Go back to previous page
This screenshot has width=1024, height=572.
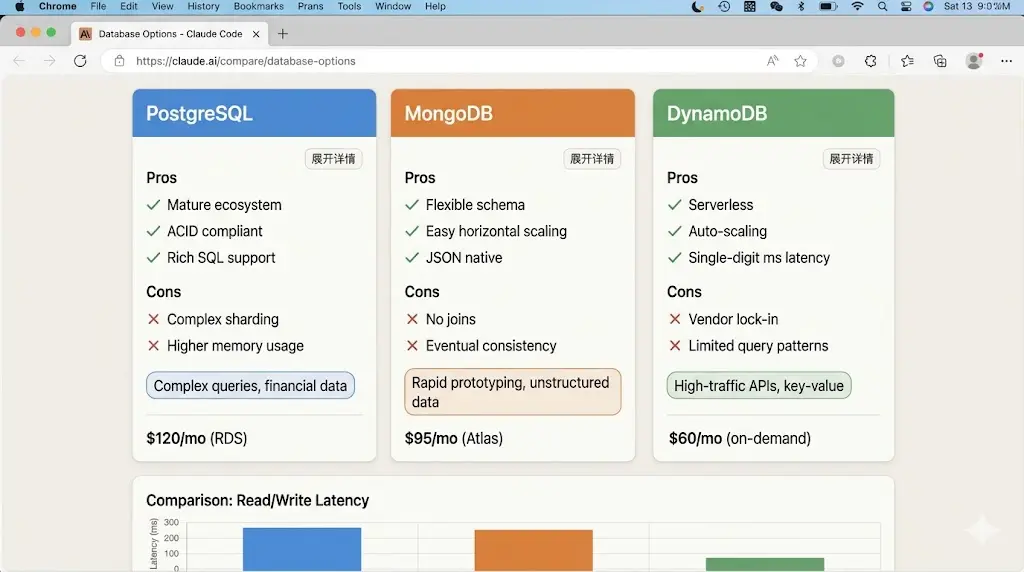[20, 61]
